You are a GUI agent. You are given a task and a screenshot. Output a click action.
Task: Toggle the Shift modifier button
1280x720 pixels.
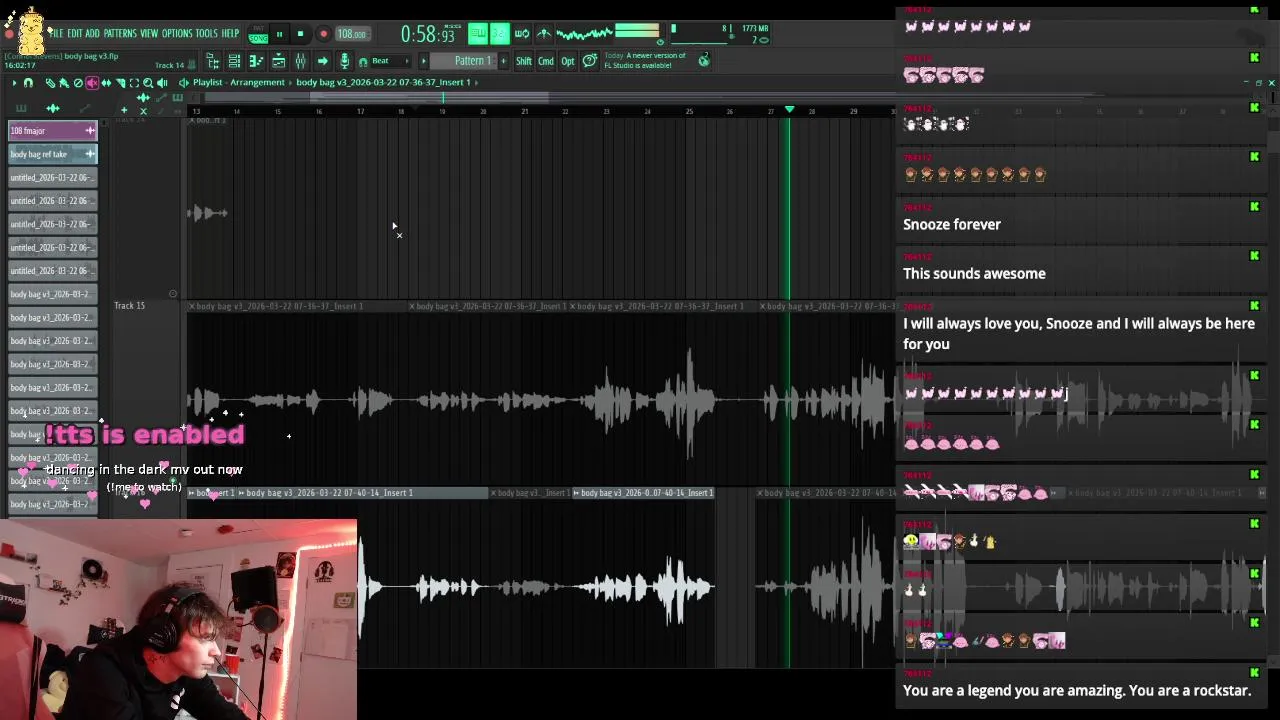coord(524,61)
